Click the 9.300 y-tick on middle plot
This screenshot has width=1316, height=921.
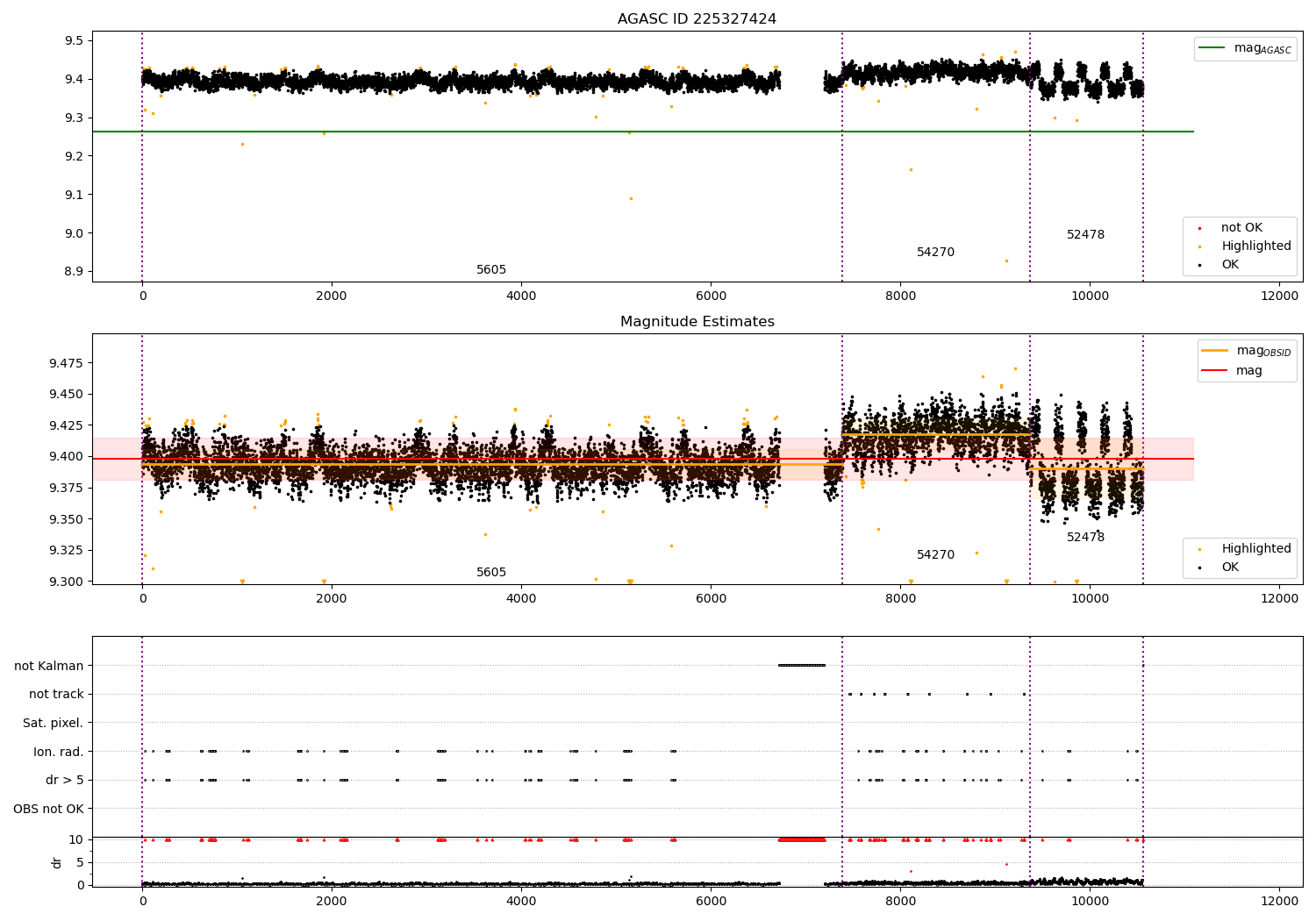click(x=66, y=581)
